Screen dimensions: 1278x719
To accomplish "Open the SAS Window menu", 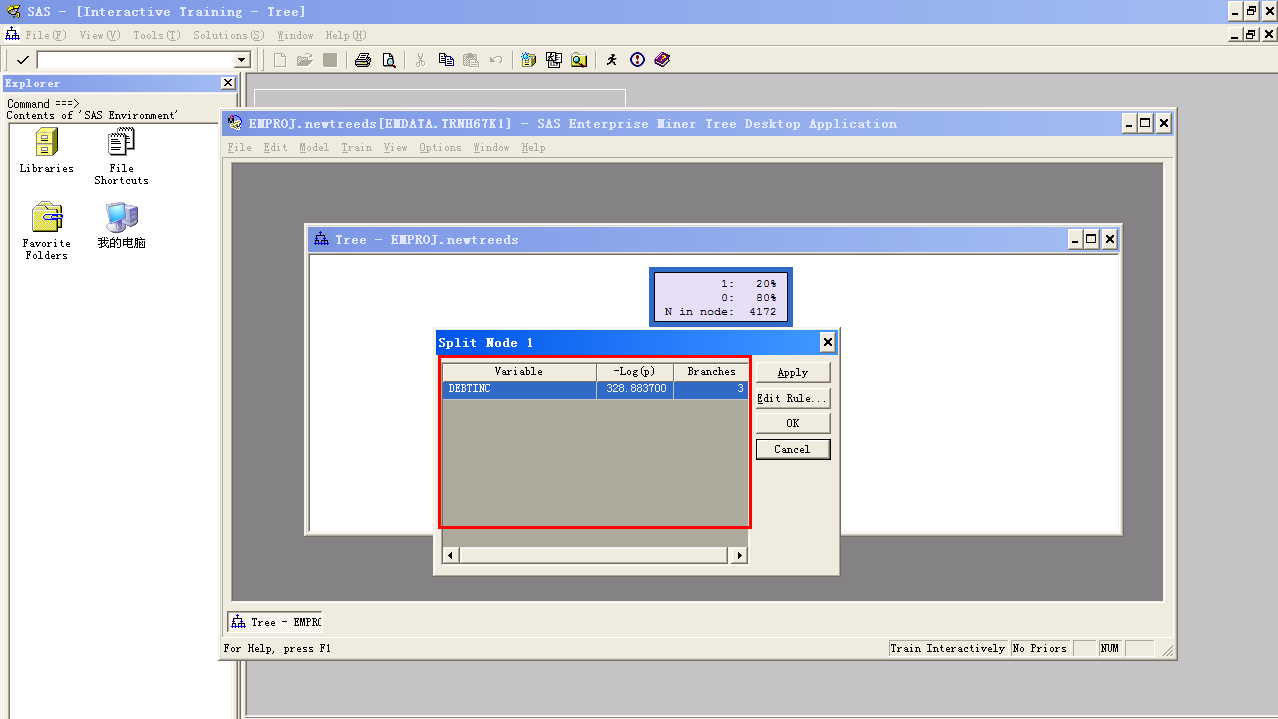I will [x=295, y=35].
